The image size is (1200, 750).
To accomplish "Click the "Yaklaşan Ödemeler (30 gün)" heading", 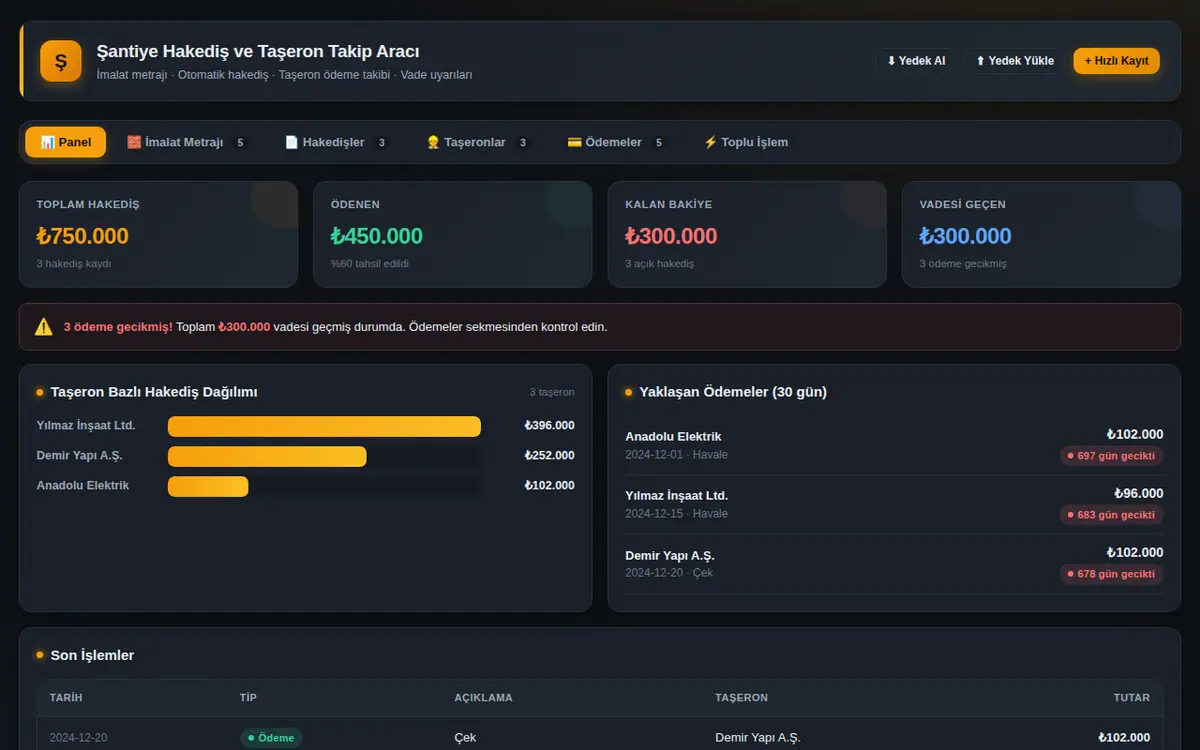I will coord(733,392).
